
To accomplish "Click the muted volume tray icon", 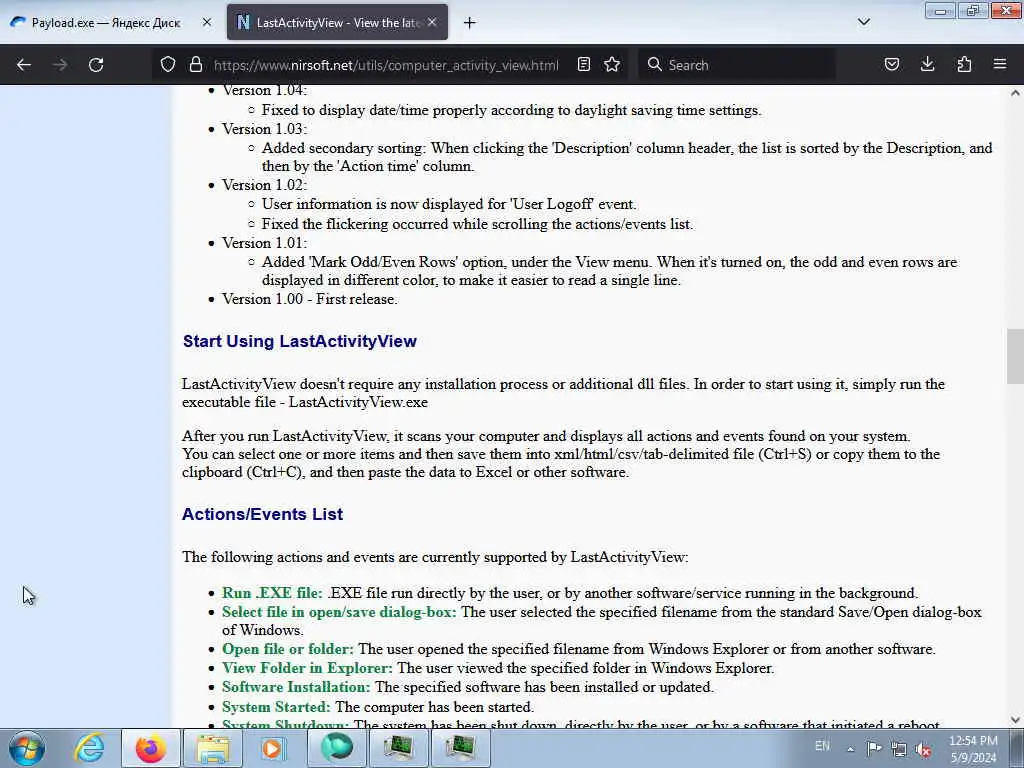I will click(x=923, y=749).
